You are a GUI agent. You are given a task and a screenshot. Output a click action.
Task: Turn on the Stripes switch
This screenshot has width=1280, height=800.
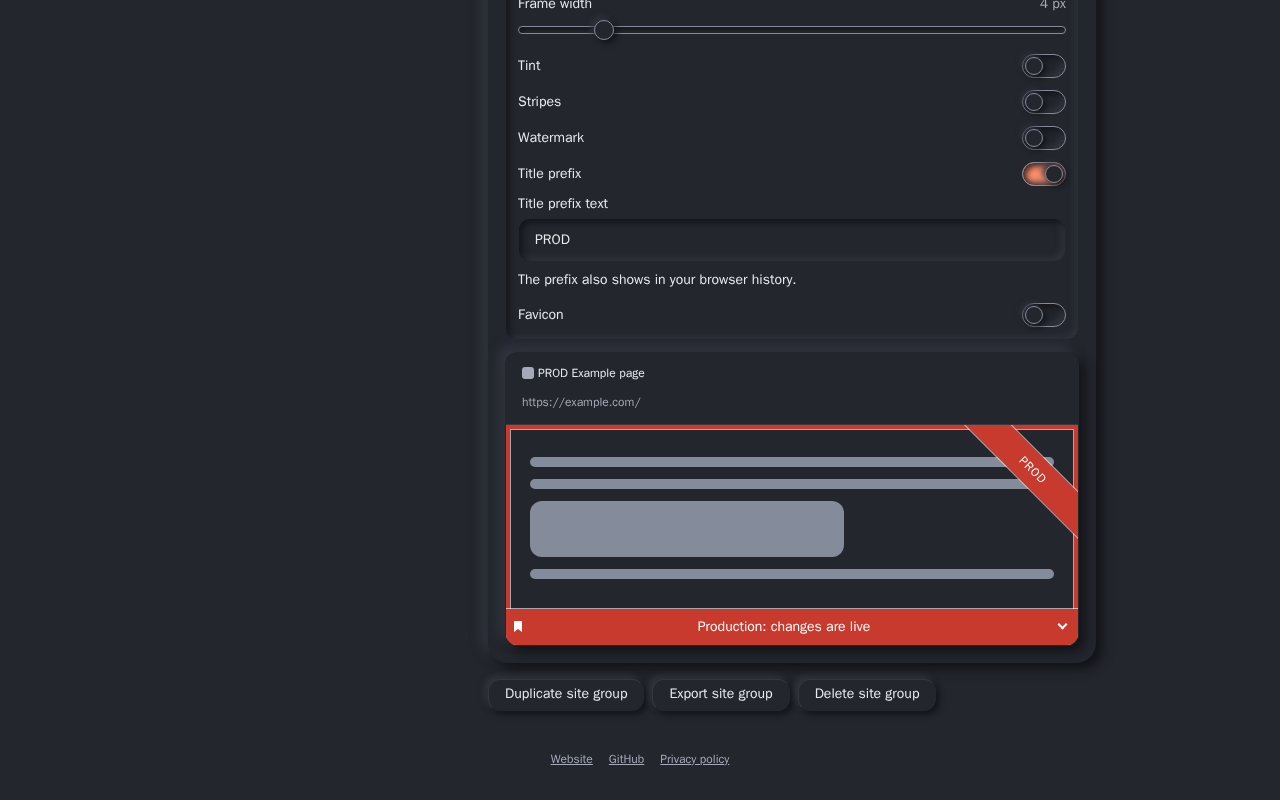click(1044, 102)
